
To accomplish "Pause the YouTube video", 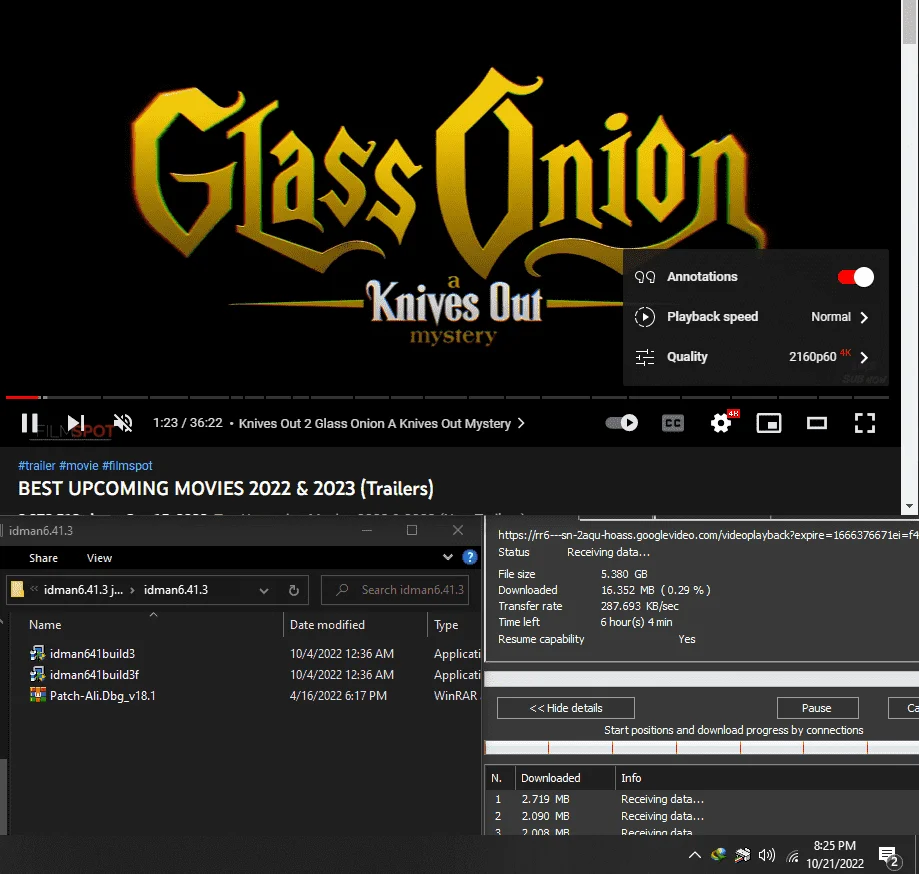I will coord(29,423).
